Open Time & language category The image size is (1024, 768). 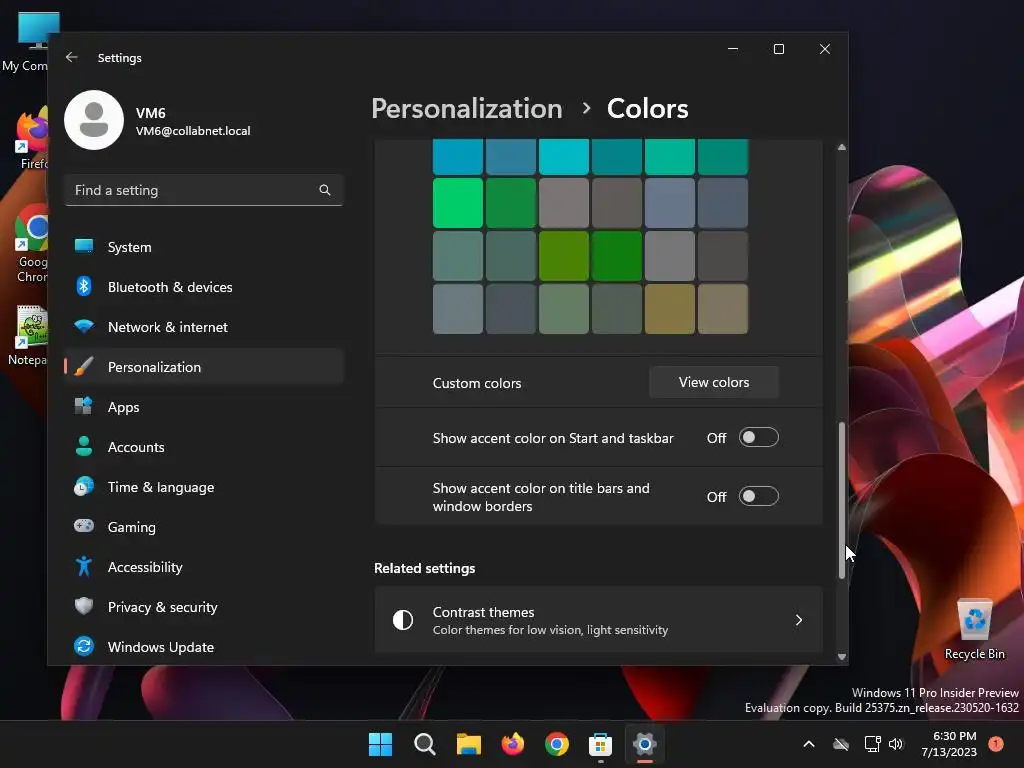[x=204, y=487]
